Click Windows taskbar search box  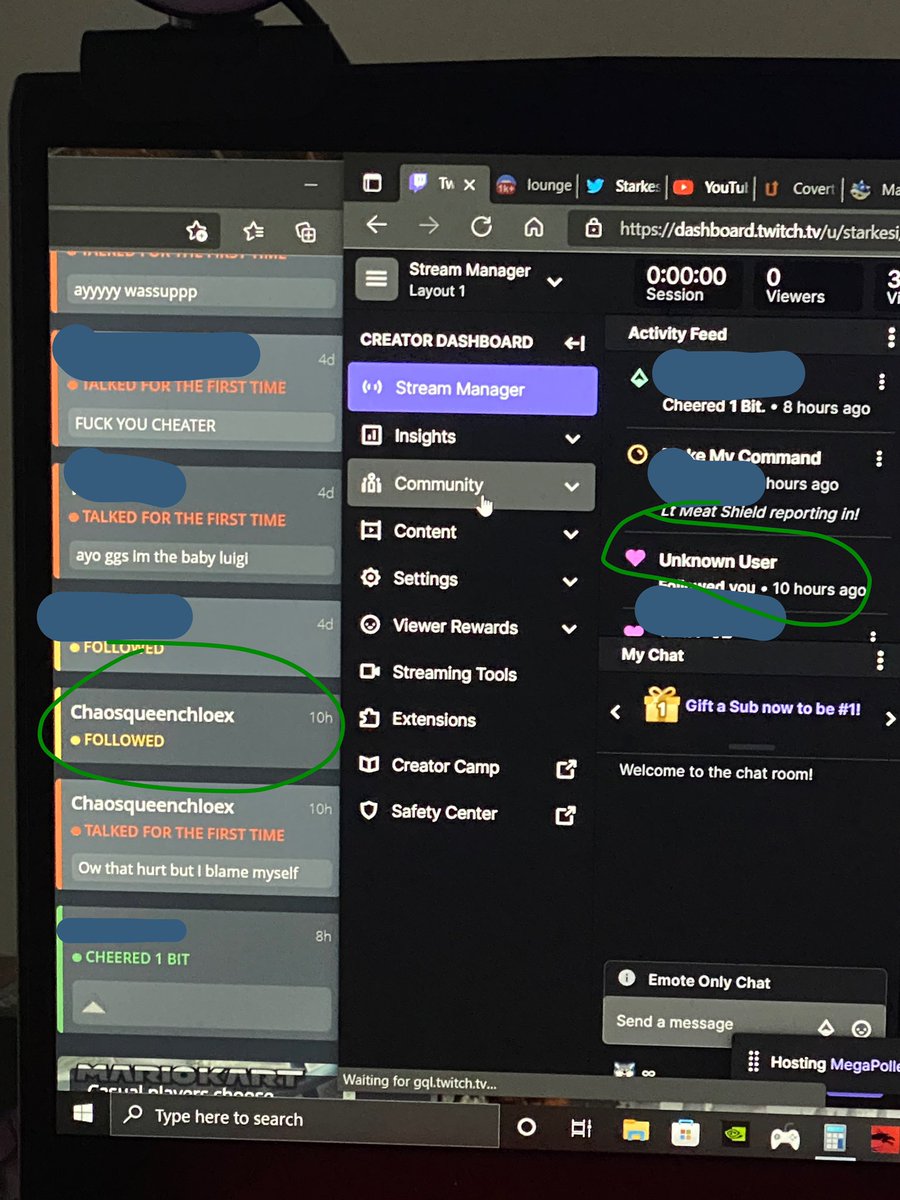[x=305, y=1119]
